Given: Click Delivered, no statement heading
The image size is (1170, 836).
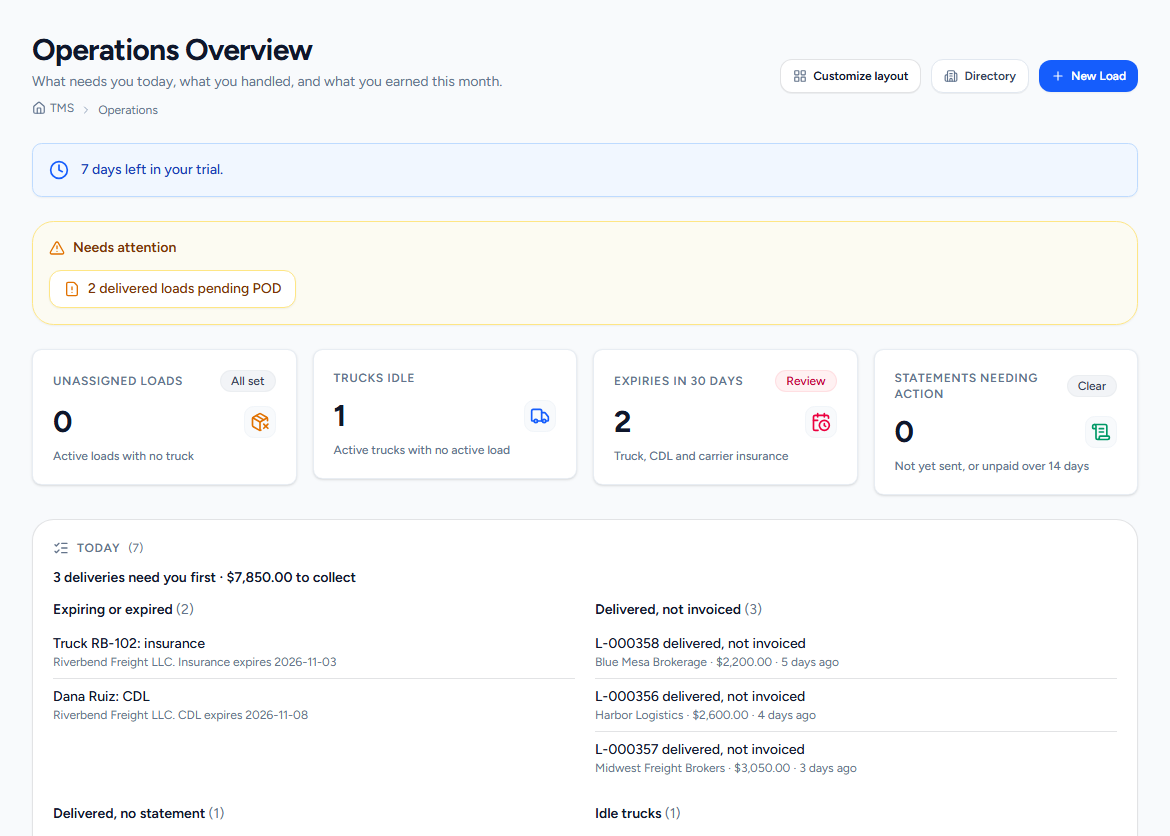Looking at the screenshot, I should pos(129,813).
